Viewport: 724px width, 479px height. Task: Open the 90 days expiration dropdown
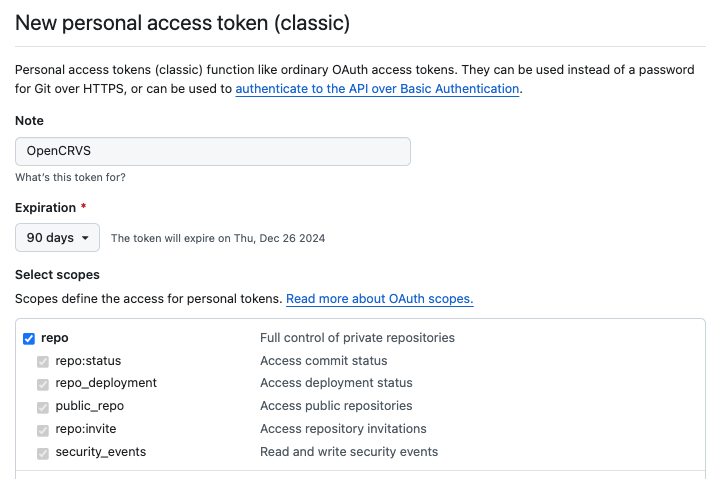click(57, 238)
